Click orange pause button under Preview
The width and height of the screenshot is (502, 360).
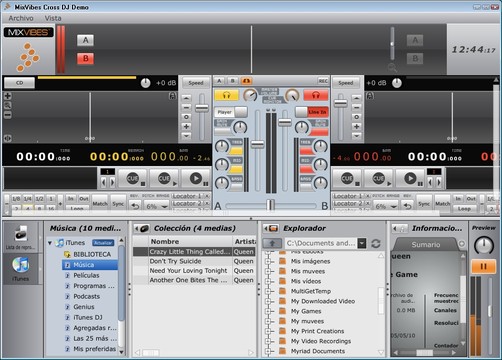tap(483, 267)
